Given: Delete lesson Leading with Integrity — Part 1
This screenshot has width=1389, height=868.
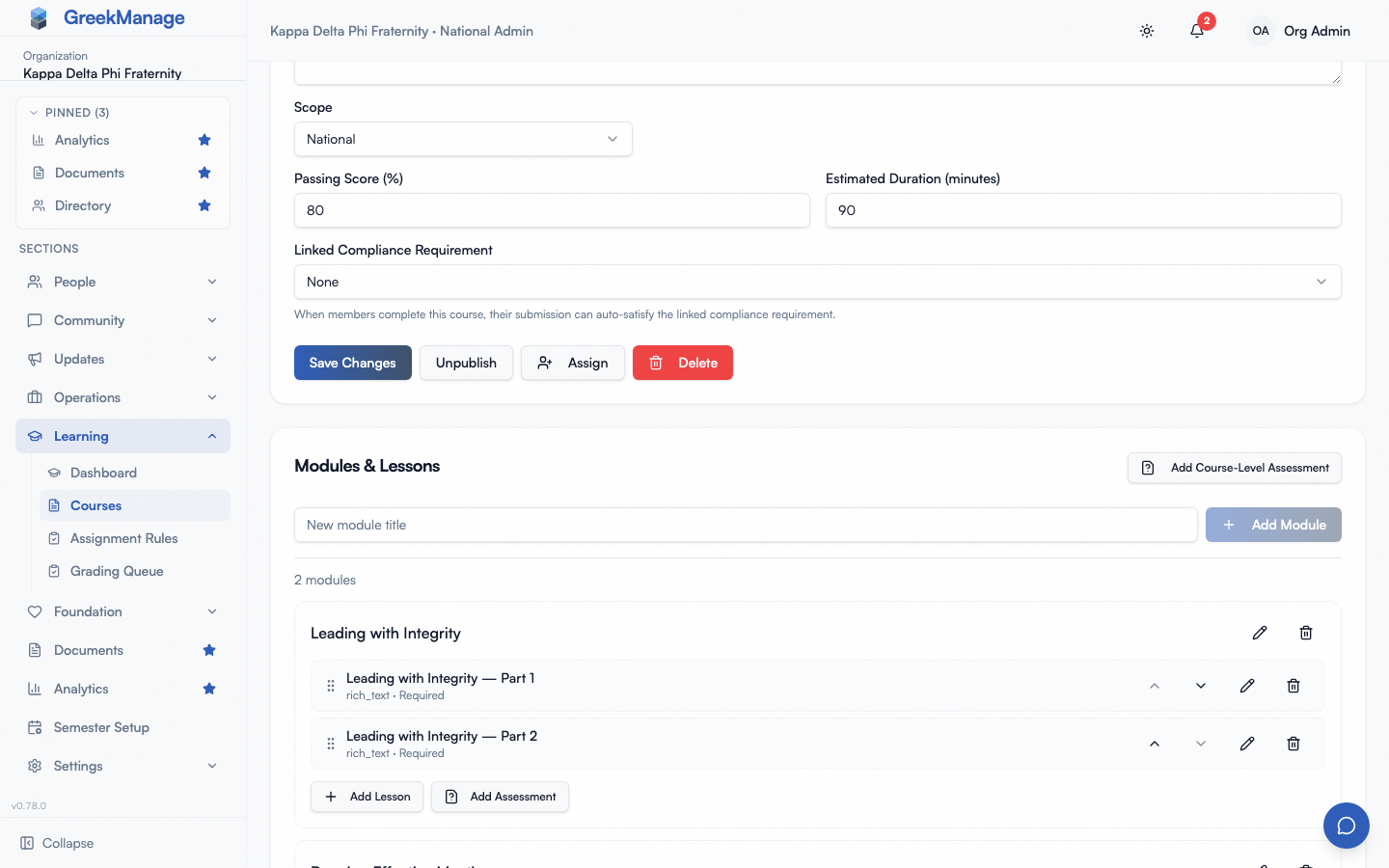Looking at the screenshot, I should click(1294, 686).
